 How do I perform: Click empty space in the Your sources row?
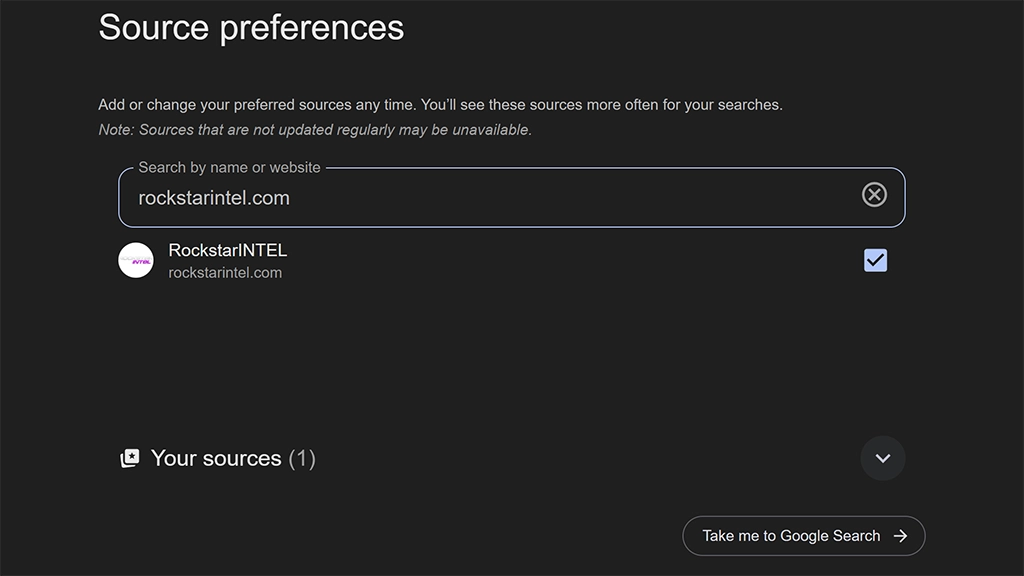tap(580, 459)
